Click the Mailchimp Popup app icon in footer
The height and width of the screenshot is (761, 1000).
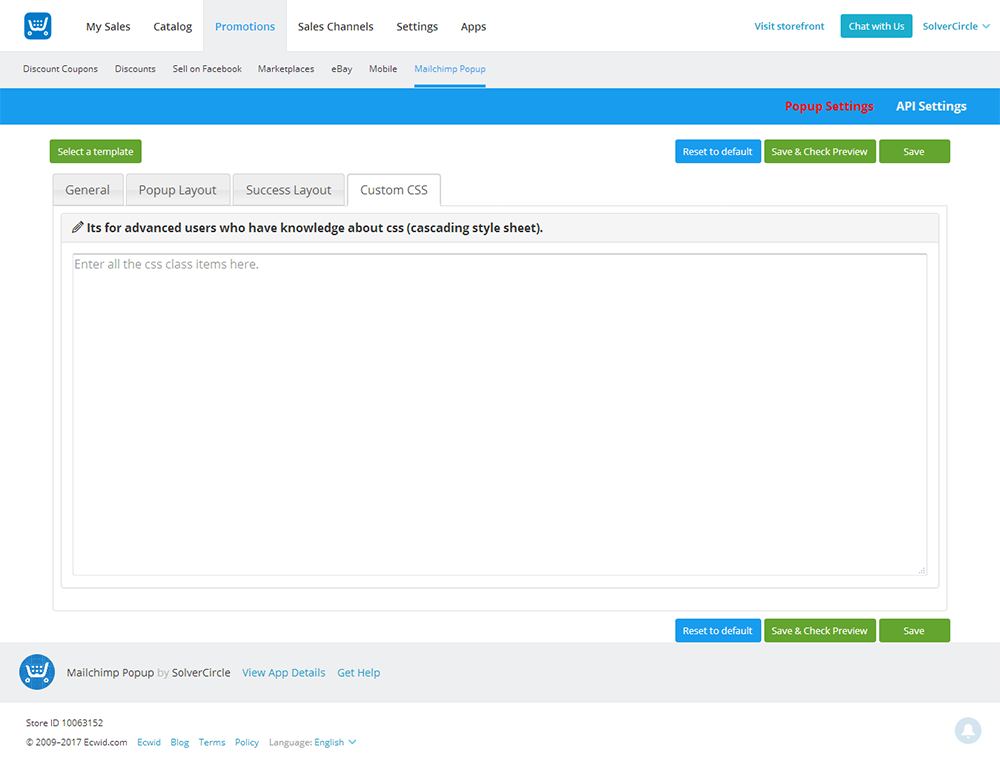click(37, 672)
